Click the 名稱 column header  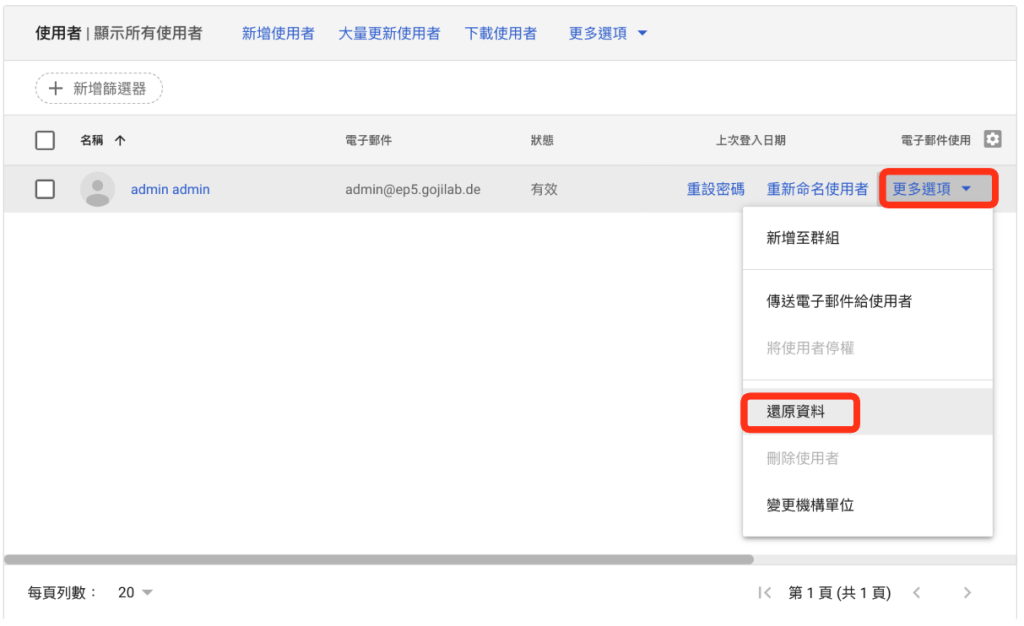tap(91, 140)
